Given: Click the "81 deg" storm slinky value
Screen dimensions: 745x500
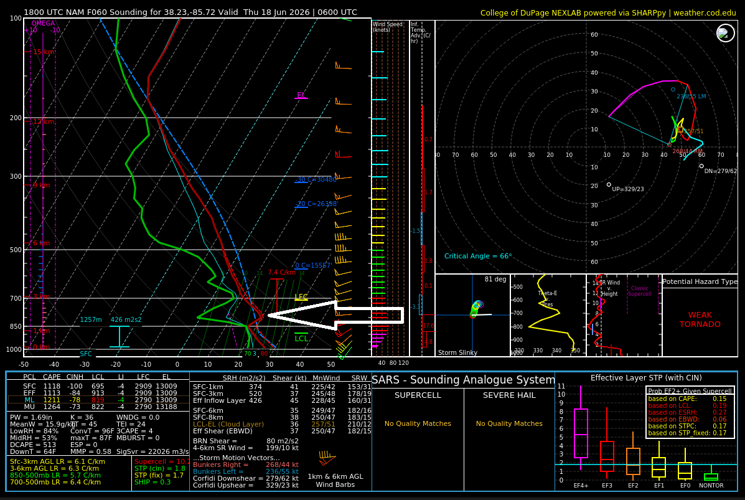Looking at the screenshot, I should click(x=495, y=279).
